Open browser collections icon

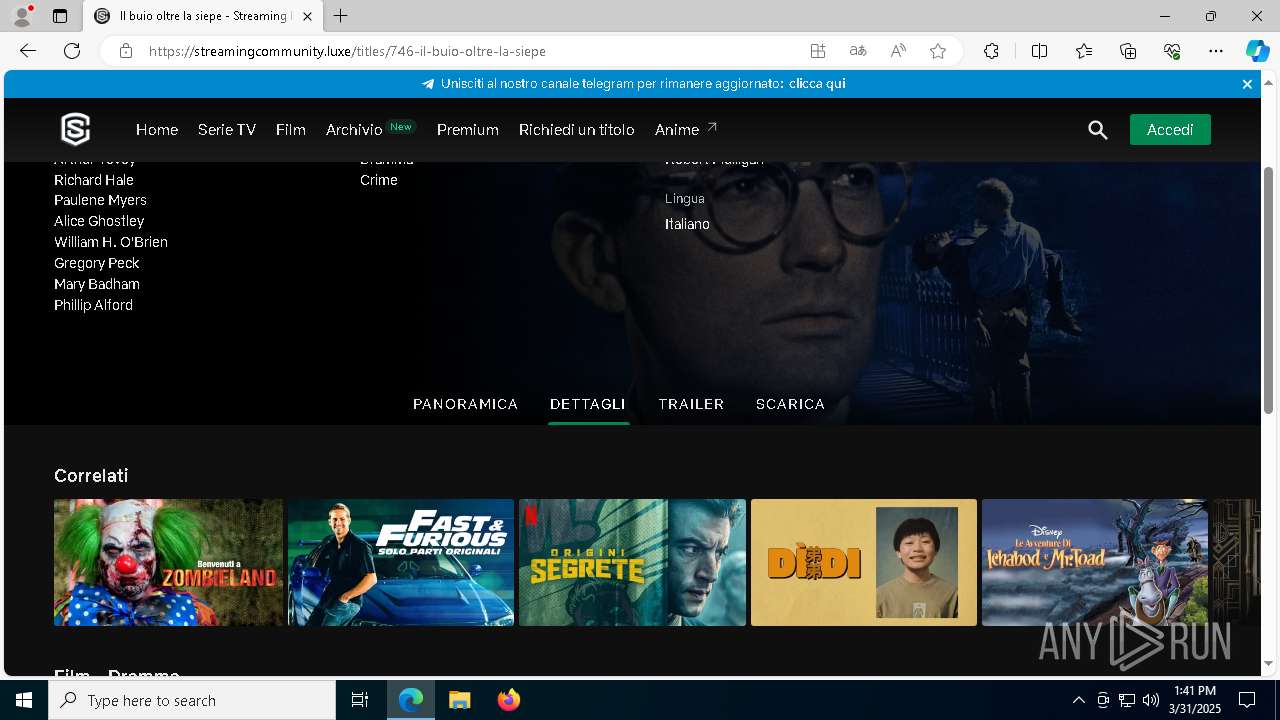(x=1128, y=51)
